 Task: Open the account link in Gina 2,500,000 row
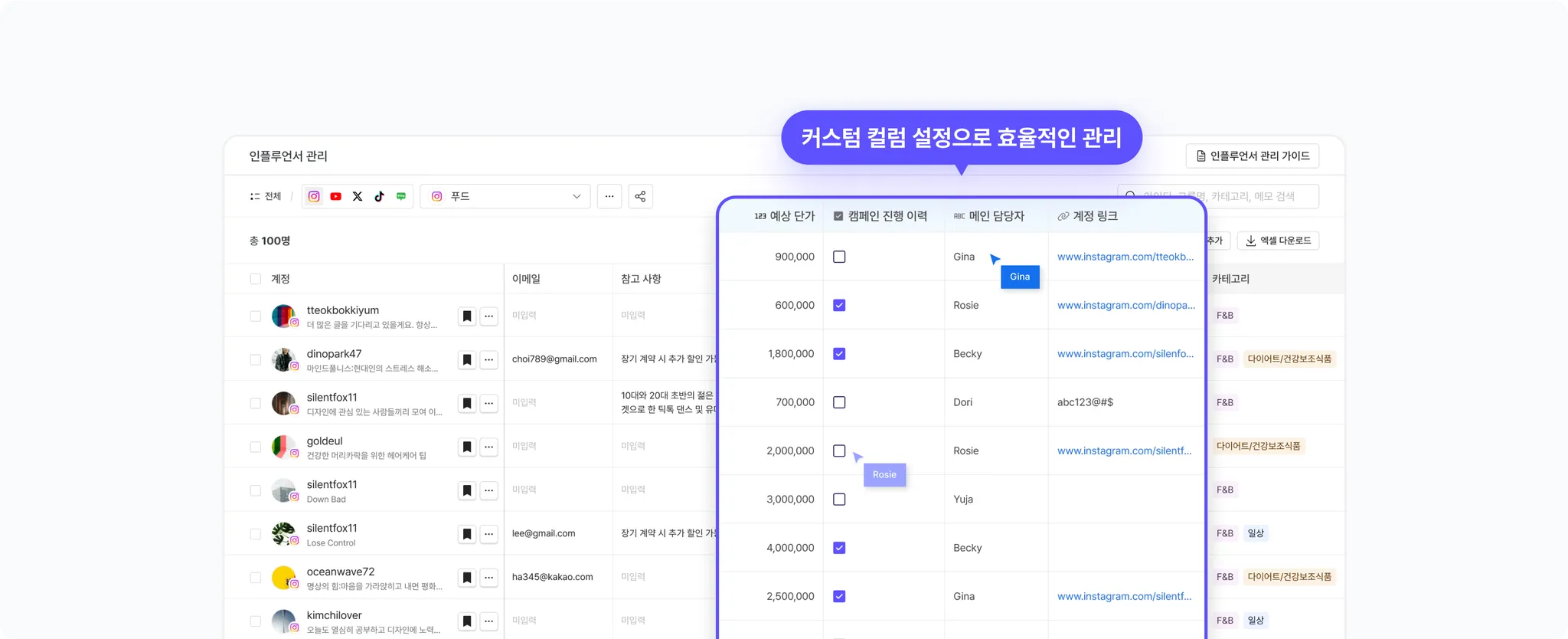1124,596
